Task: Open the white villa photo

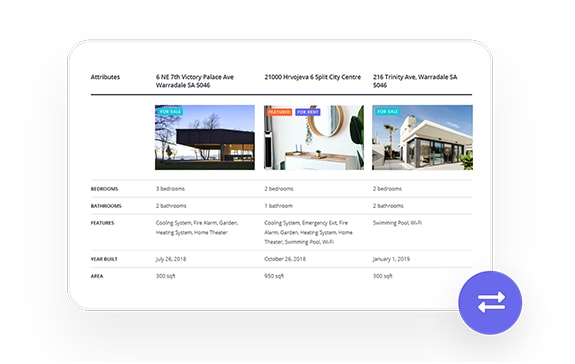Action: click(x=422, y=137)
